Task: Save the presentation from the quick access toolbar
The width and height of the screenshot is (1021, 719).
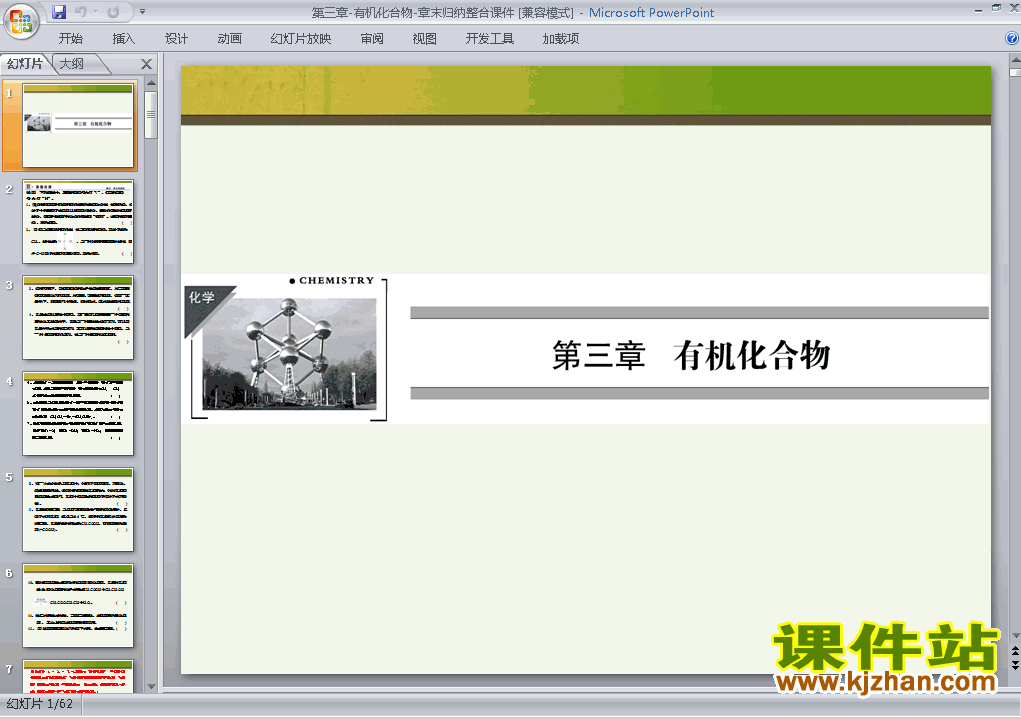Action: tap(59, 12)
